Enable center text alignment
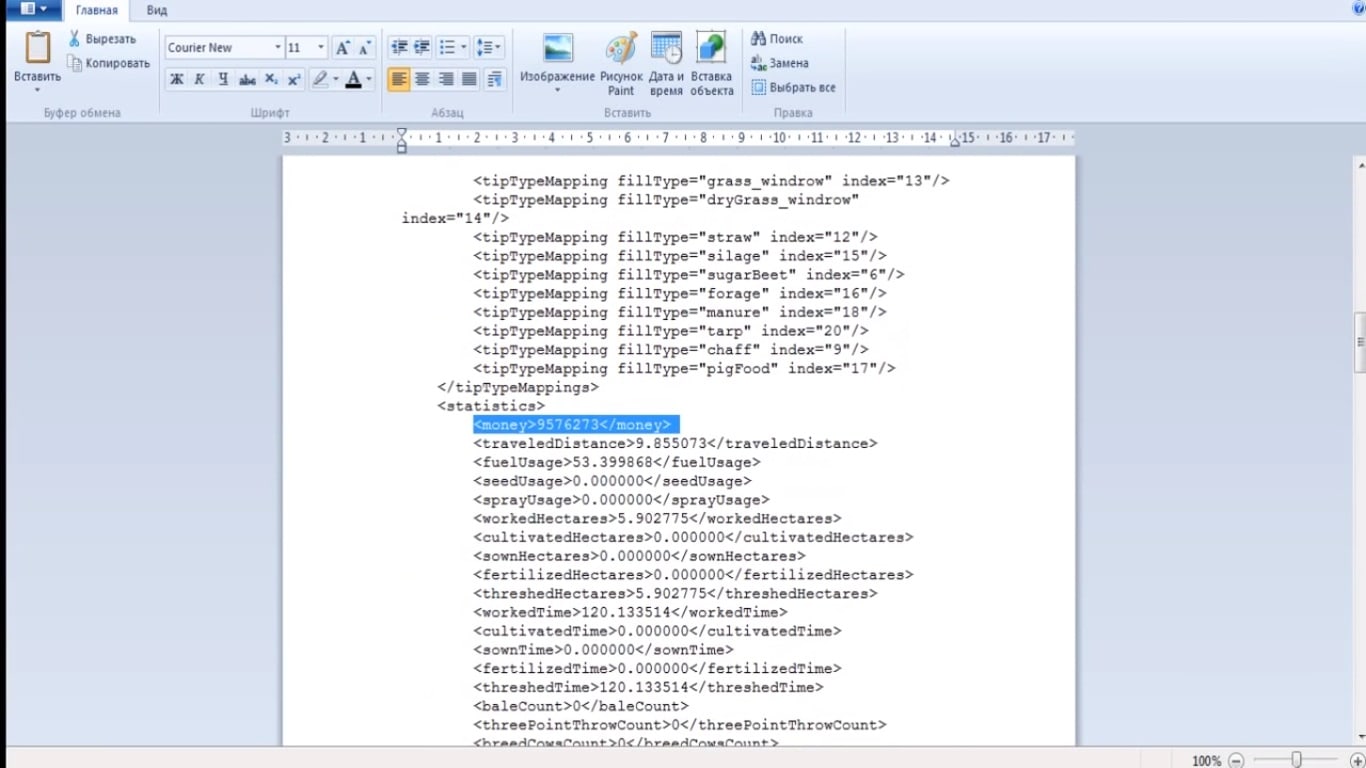This screenshot has height=768, width=1366. [x=422, y=79]
